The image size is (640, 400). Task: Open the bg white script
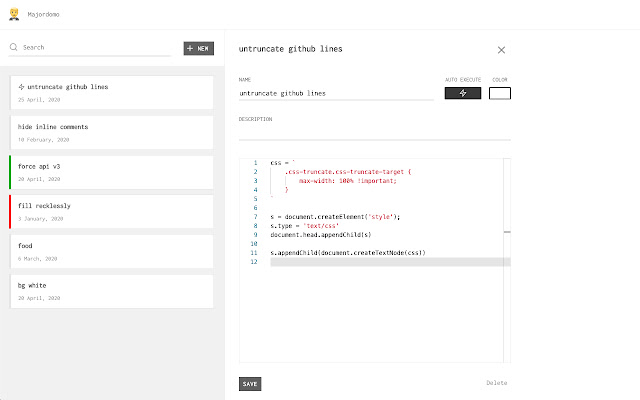click(x=110, y=289)
